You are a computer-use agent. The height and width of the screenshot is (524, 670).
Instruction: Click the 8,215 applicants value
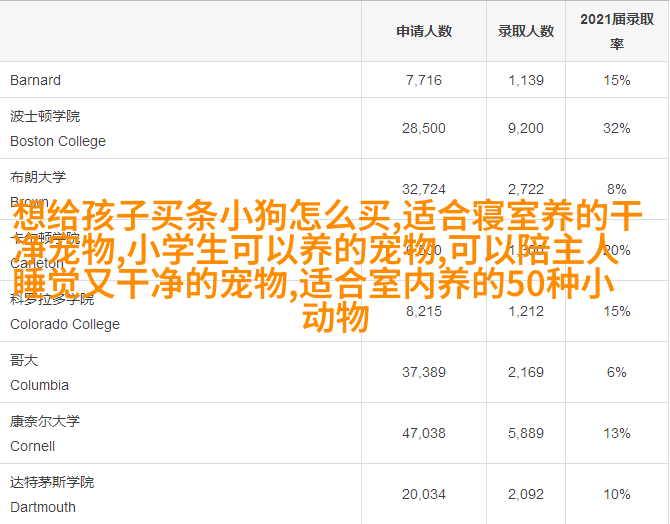(x=424, y=311)
